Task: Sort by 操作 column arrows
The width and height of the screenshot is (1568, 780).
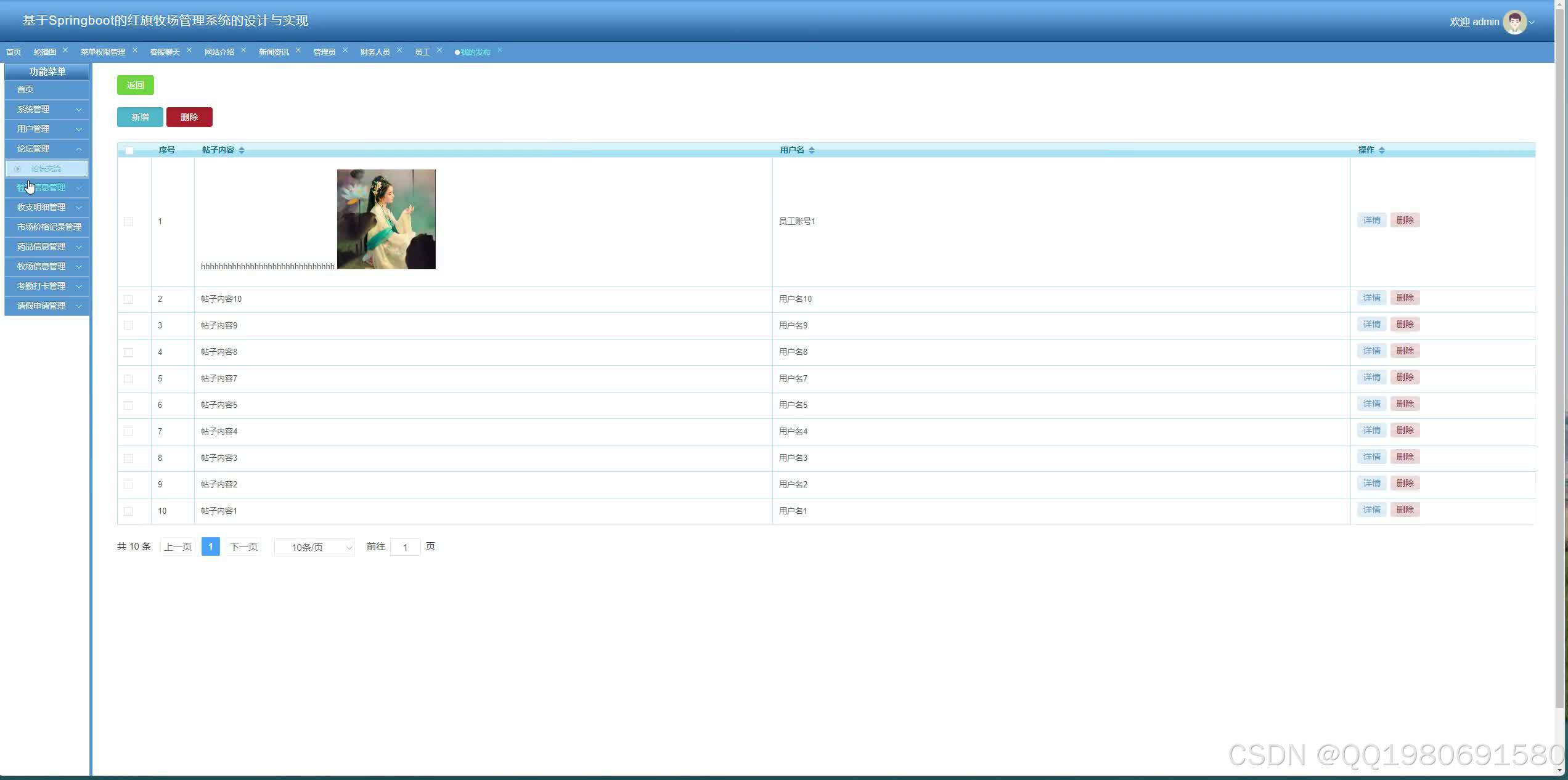Action: tap(1381, 150)
